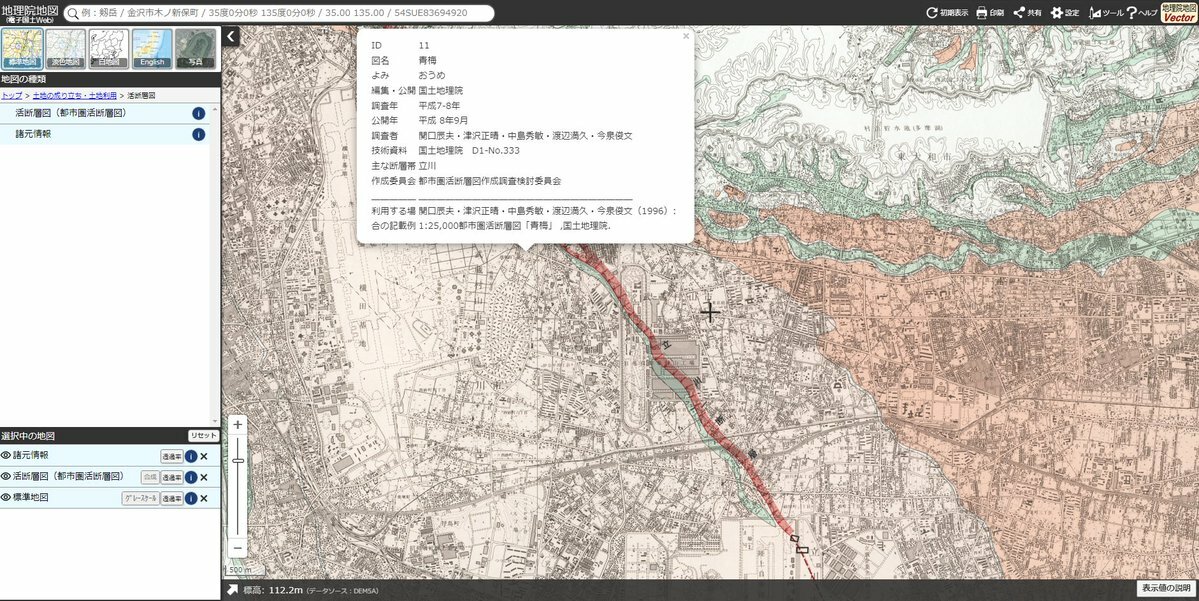The image size is (1199, 601).
Task: Remove 標準地図 layer with X
Action: pyautogui.click(x=204, y=499)
